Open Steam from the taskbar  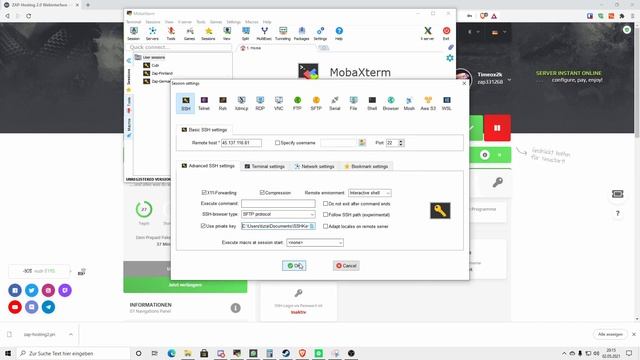coord(286,353)
